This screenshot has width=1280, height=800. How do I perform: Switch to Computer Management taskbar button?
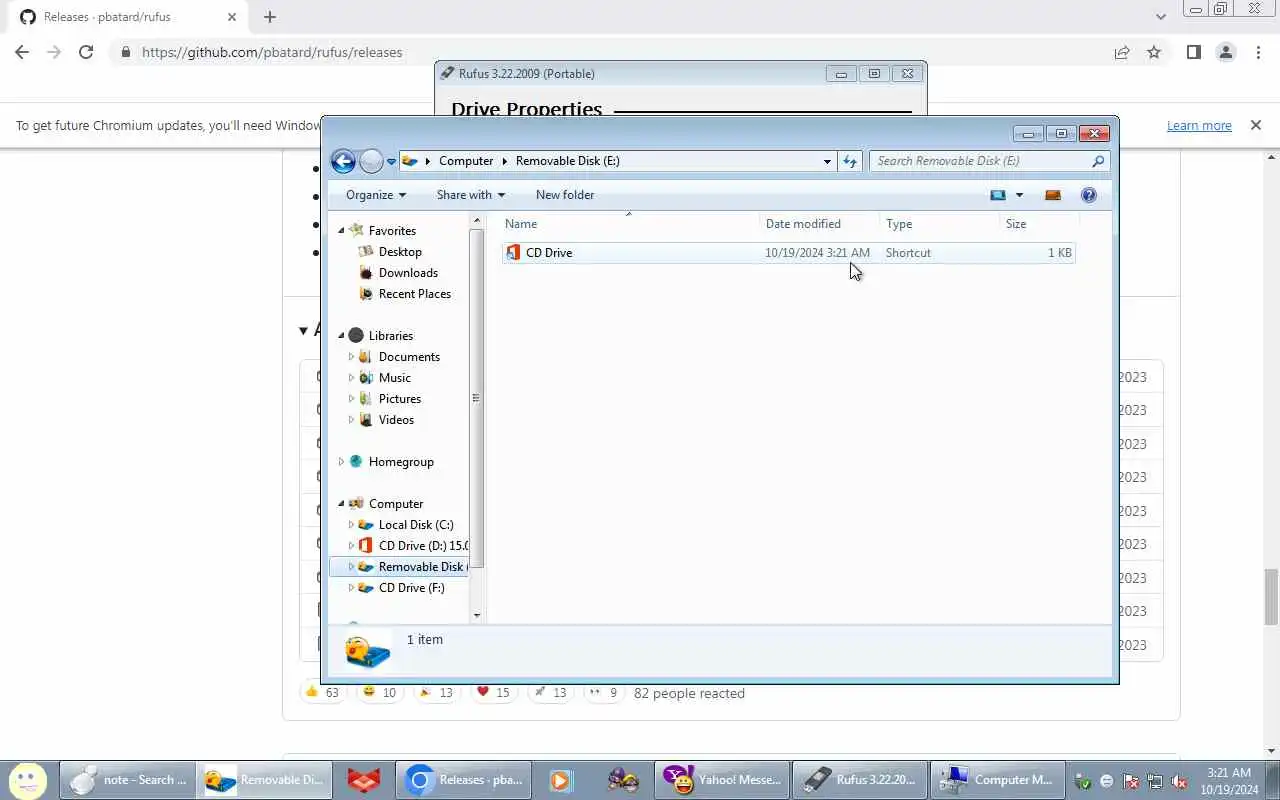tap(998, 780)
